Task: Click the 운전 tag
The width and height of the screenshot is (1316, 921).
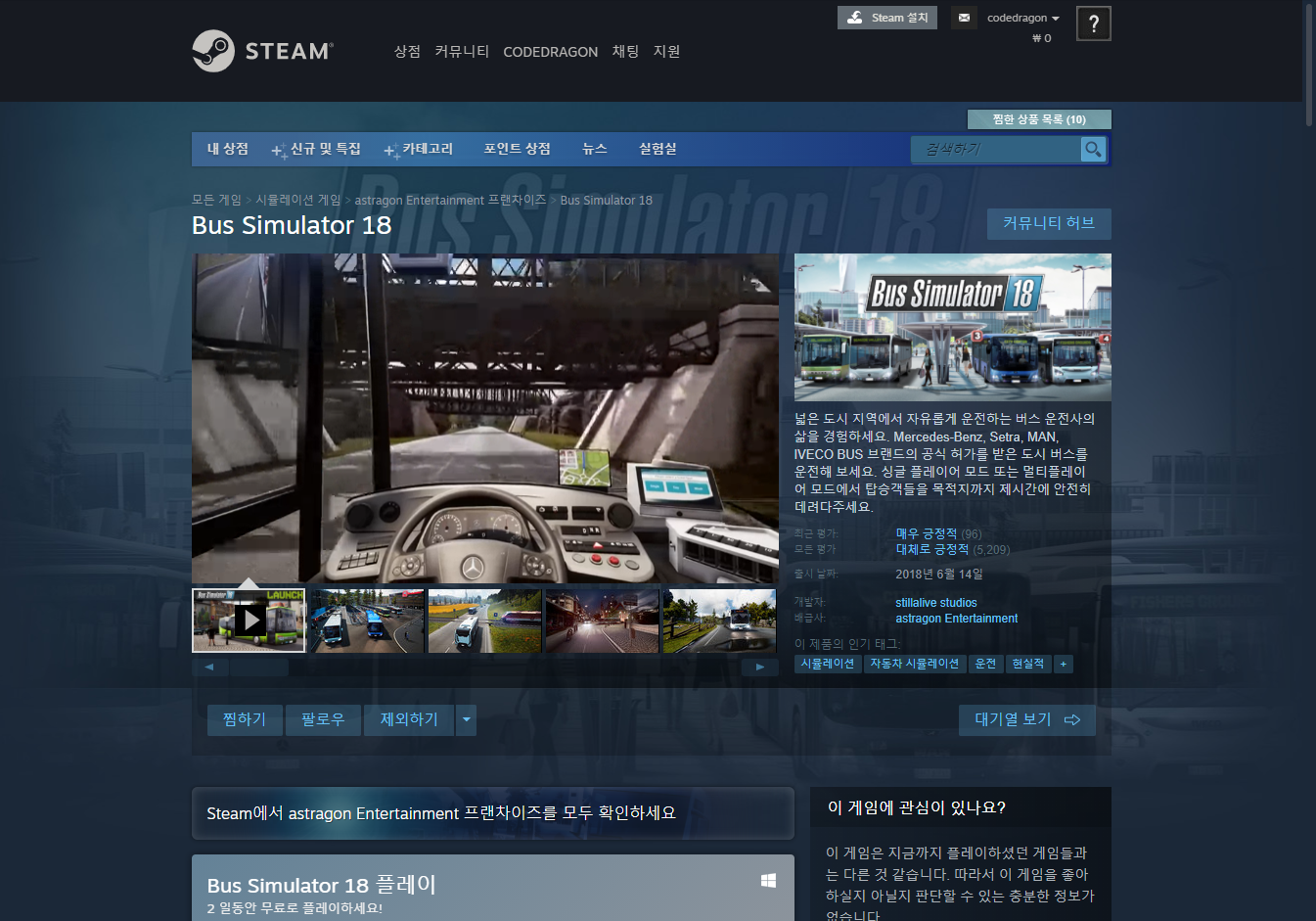Action: pos(985,664)
